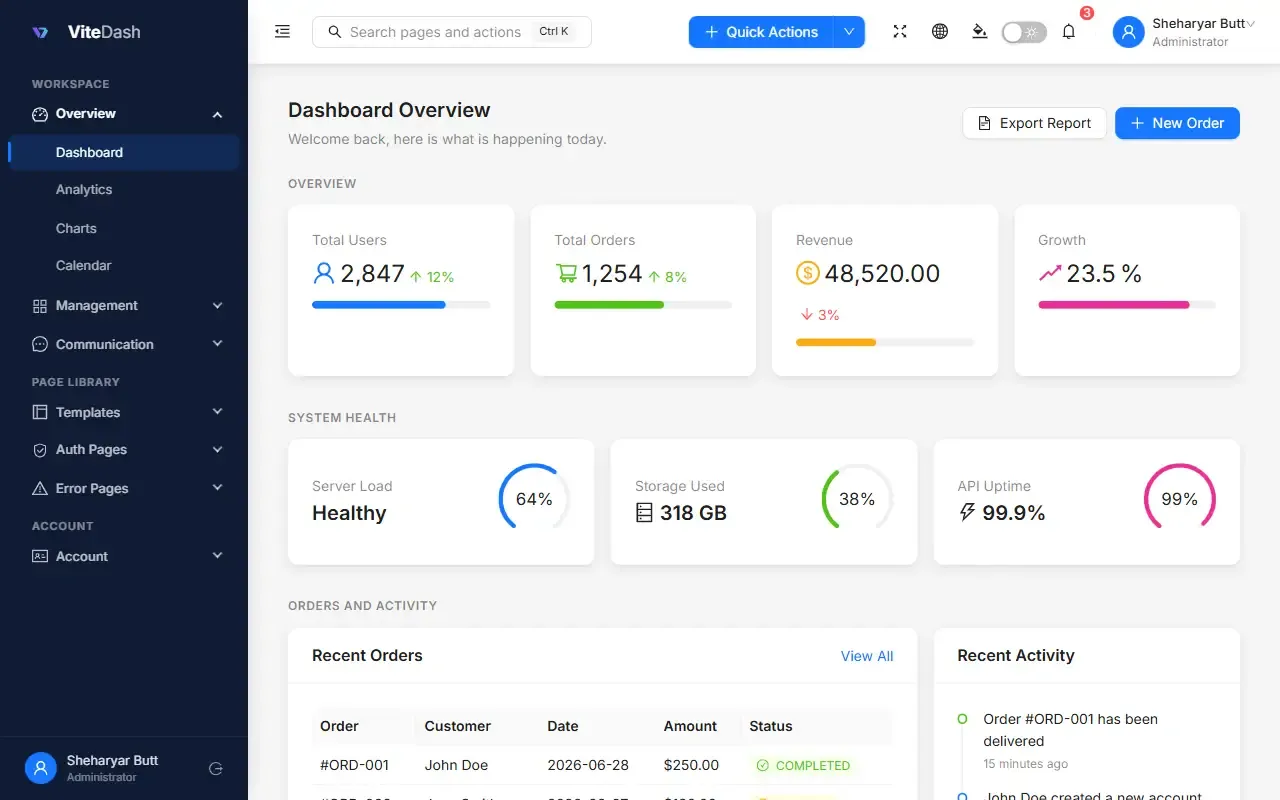Toggle the dark/light mode switch
This screenshot has height=800, width=1280.
click(1024, 32)
